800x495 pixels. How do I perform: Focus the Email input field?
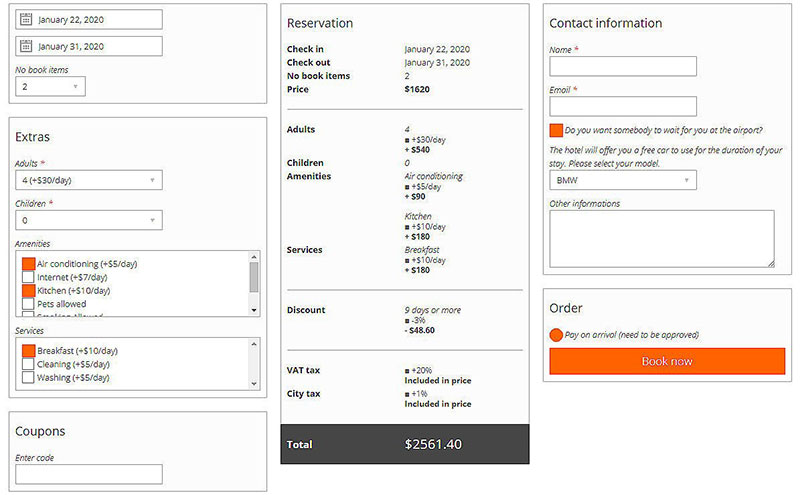(x=623, y=106)
